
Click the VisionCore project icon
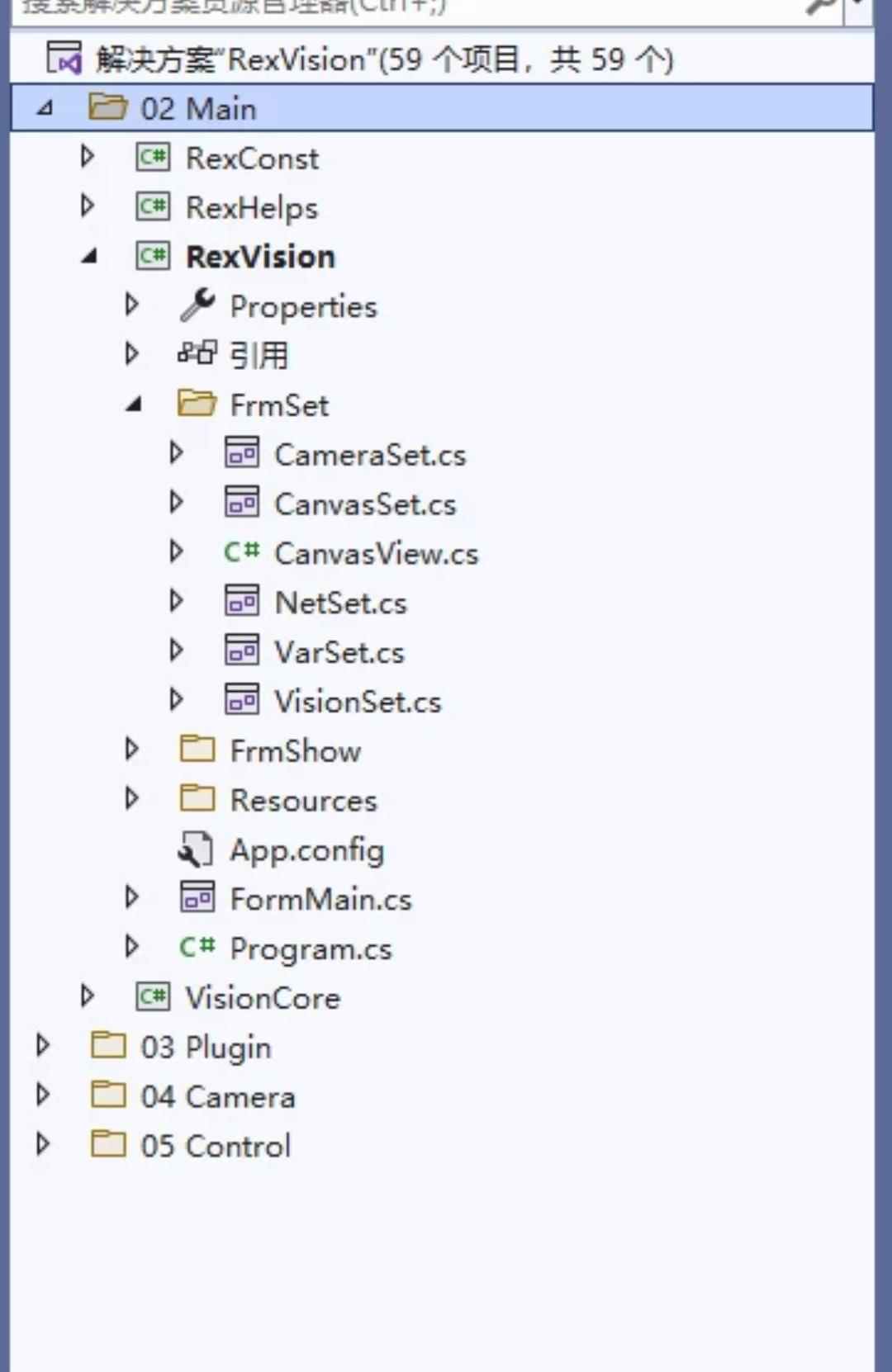(153, 997)
